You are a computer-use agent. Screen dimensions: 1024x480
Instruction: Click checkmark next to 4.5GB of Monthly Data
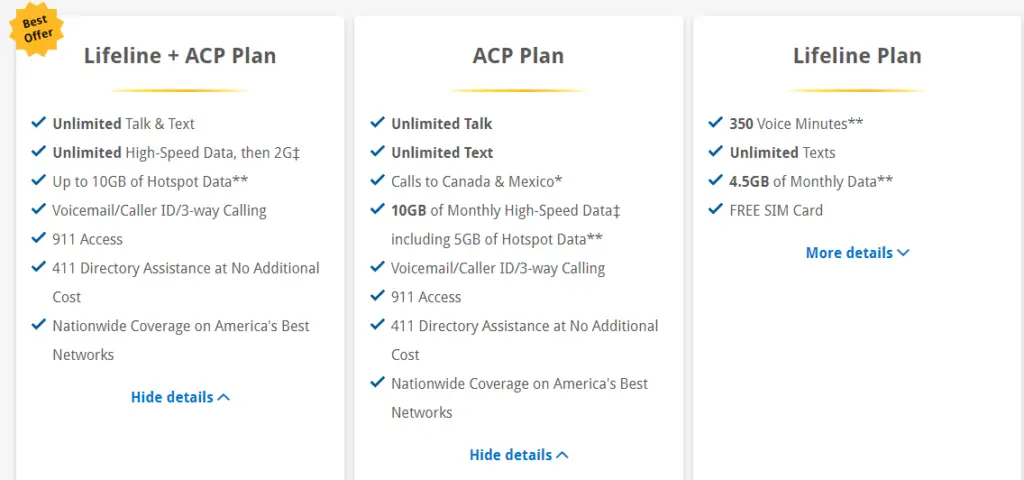point(715,180)
